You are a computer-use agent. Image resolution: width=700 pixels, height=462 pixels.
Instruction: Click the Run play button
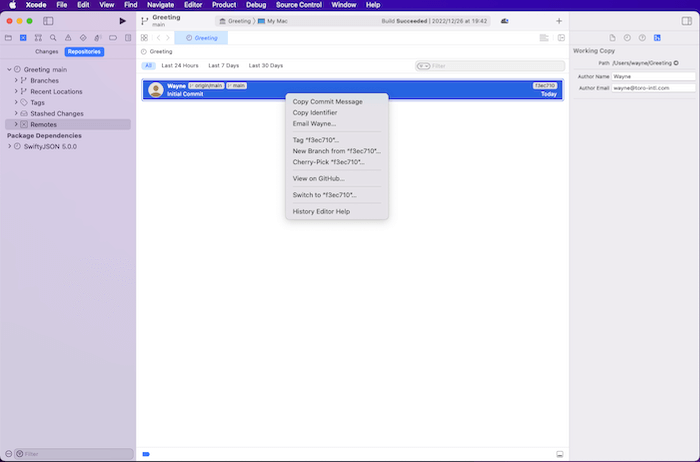(122, 21)
